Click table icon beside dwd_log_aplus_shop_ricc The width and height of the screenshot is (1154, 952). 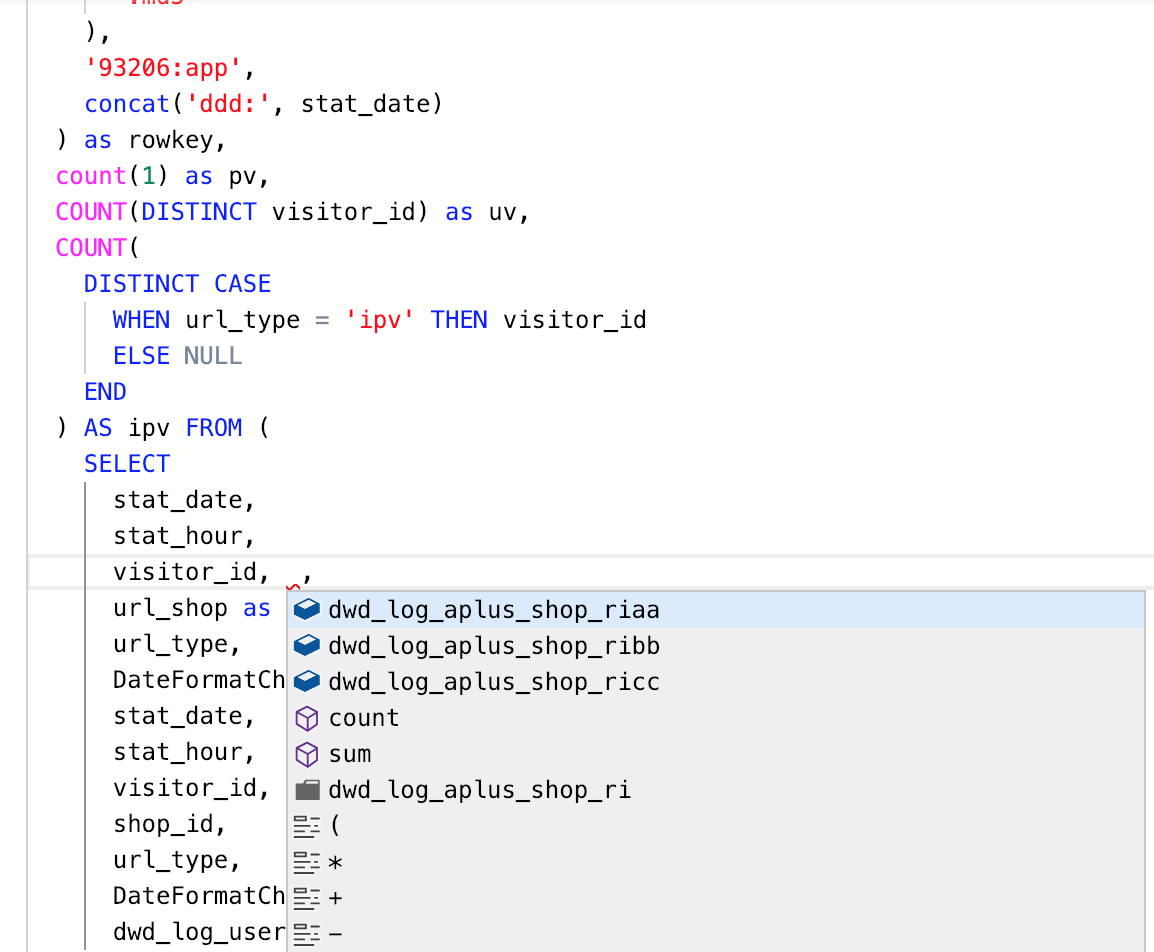[x=306, y=681]
